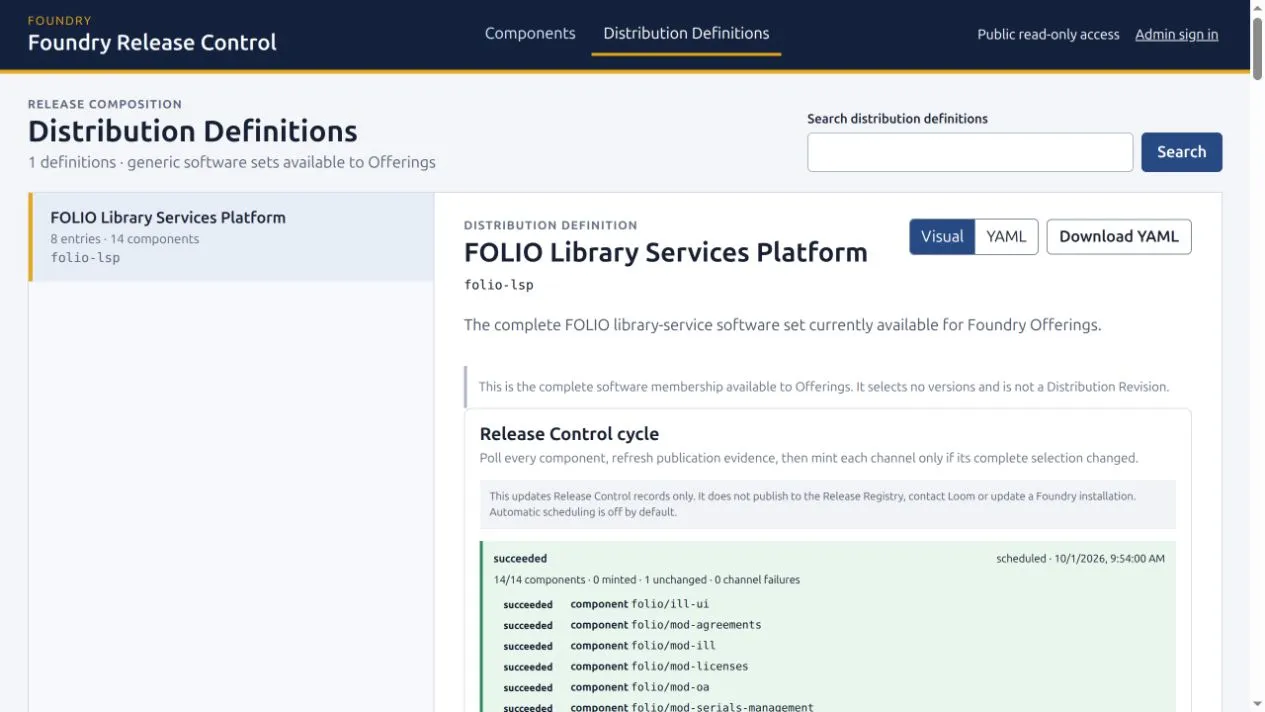The image size is (1265, 712).
Task: Click 'Poll every component' description text
Action: click(x=809, y=458)
